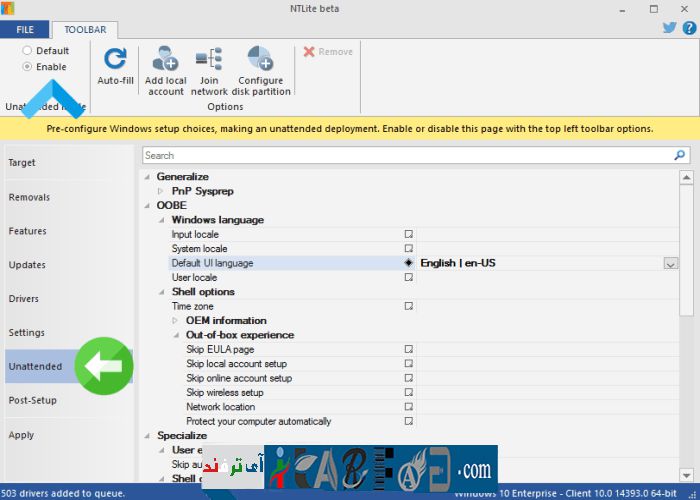The width and height of the screenshot is (700, 500).
Task: Open the FILE menu tab
Action: click(x=25, y=29)
